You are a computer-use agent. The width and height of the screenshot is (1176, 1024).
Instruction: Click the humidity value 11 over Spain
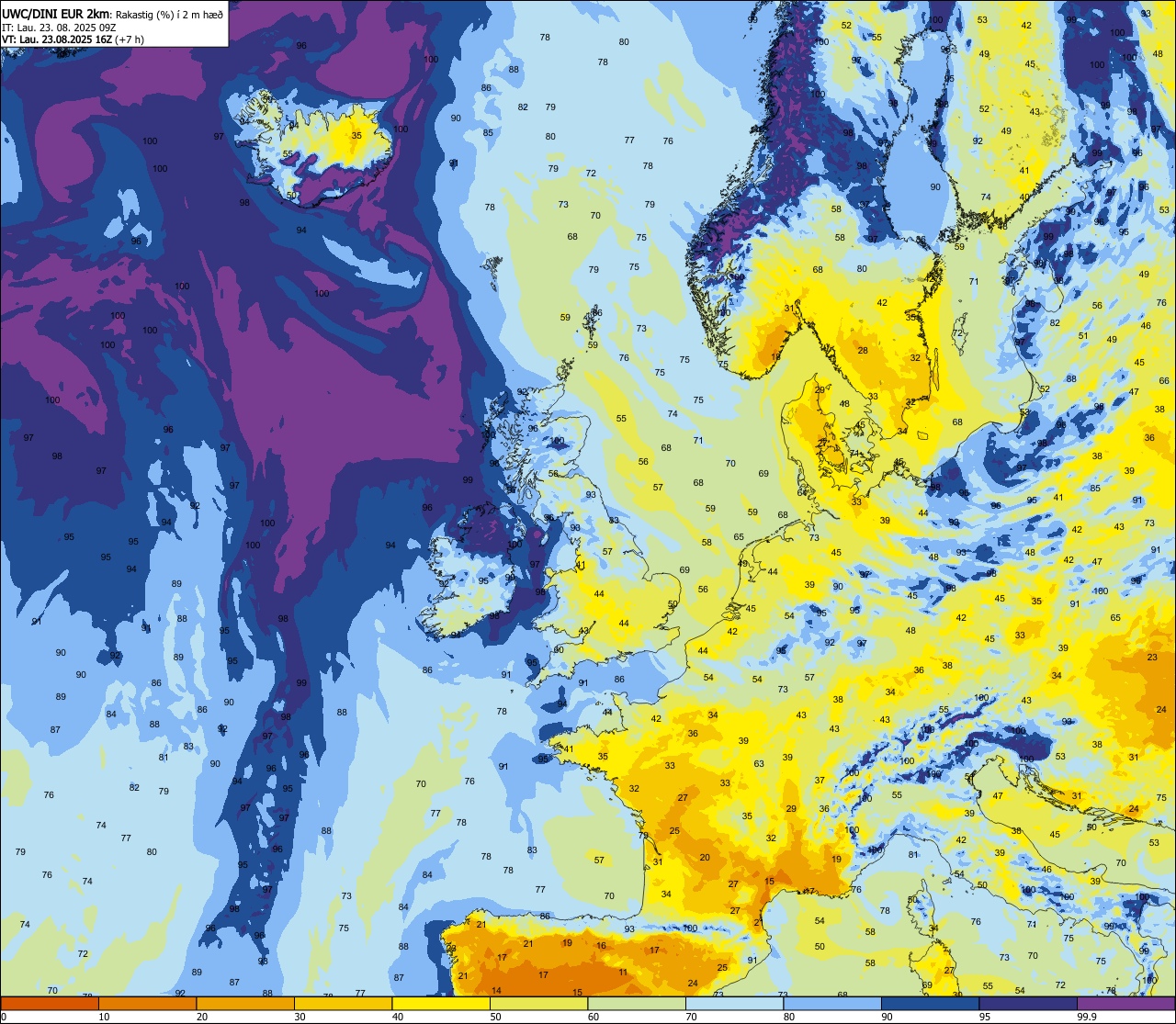click(623, 972)
